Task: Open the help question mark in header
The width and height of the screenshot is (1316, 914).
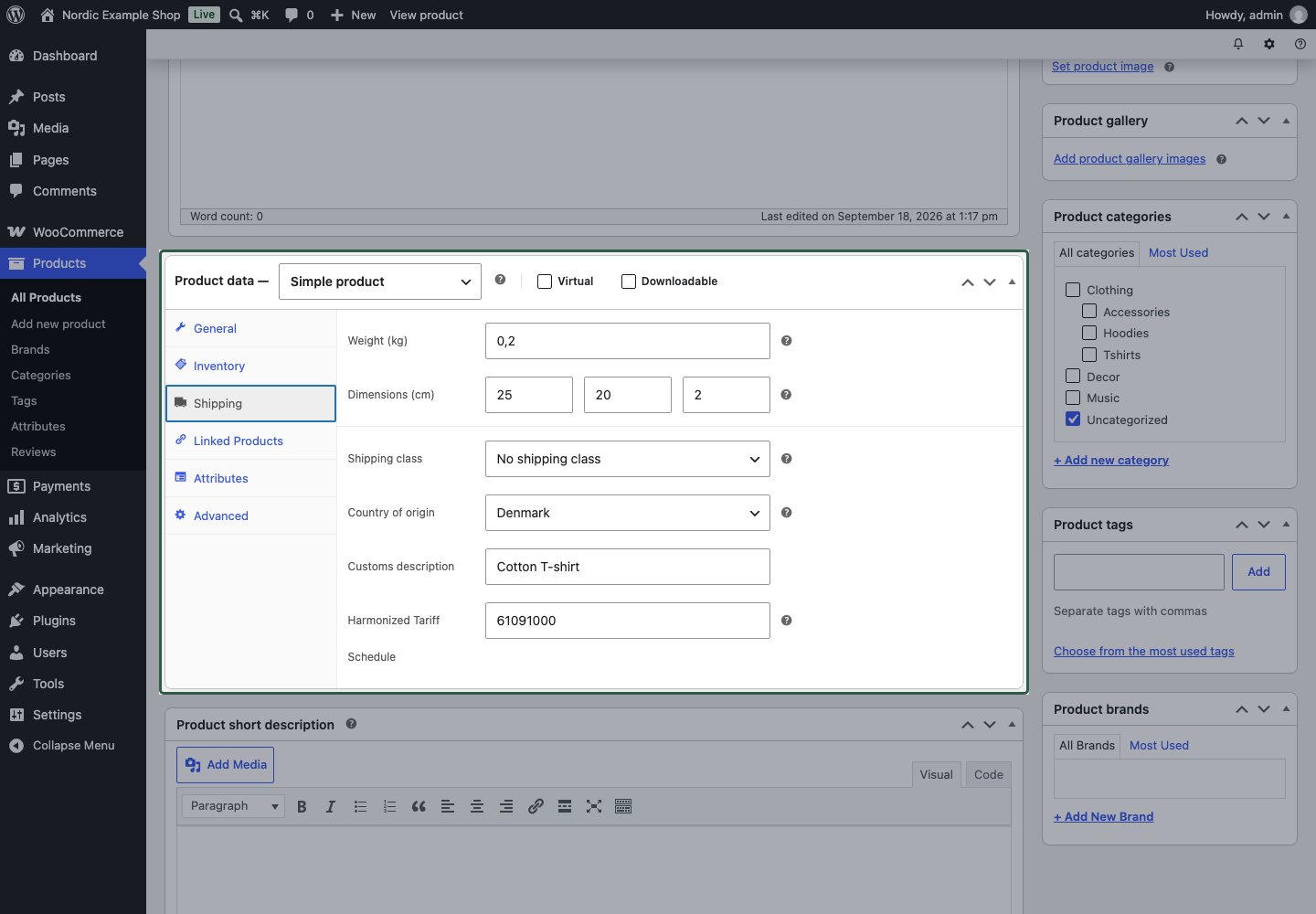Action: [x=1300, y=44]
